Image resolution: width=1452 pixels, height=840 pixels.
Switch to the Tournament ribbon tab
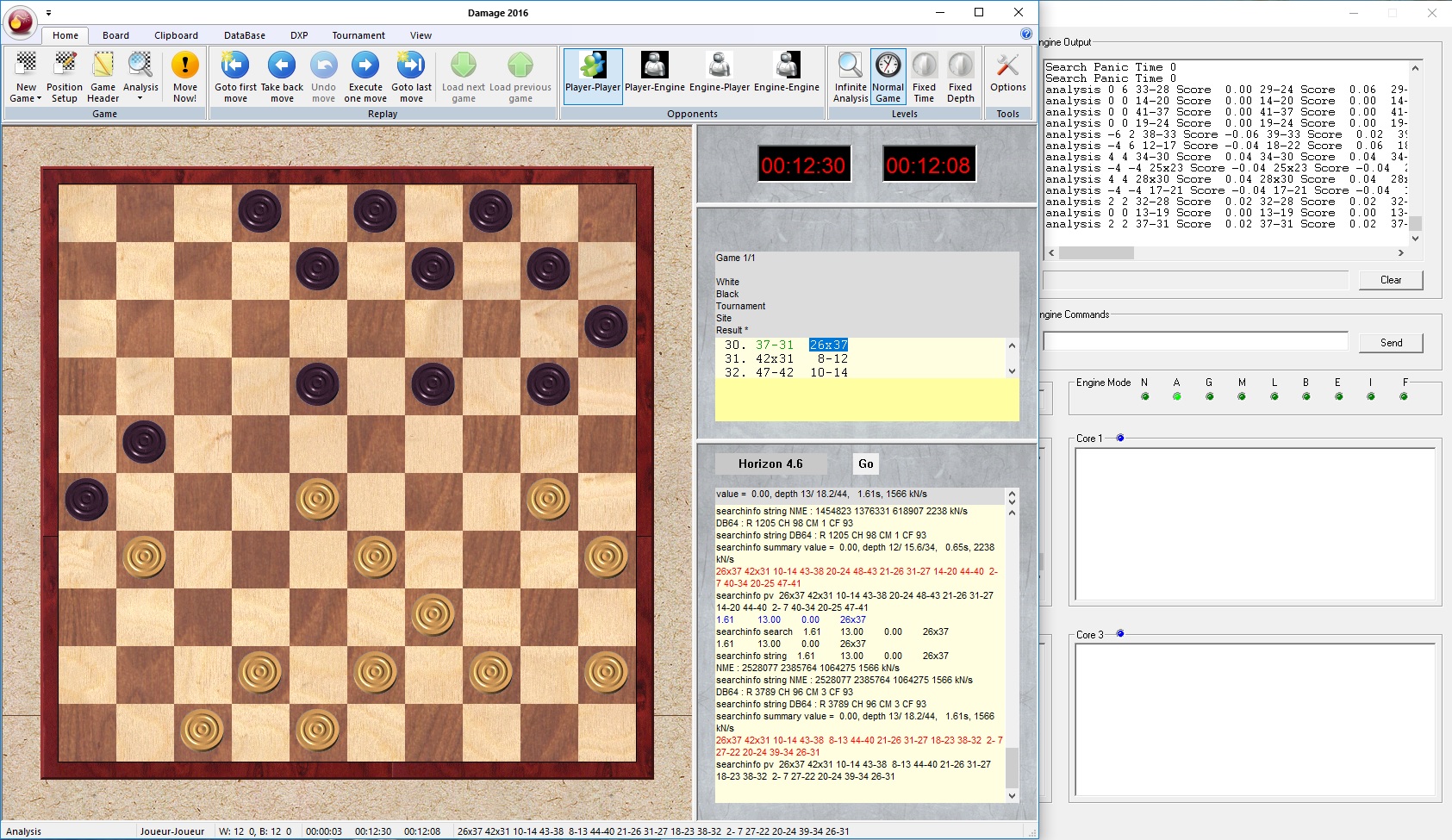358,35
